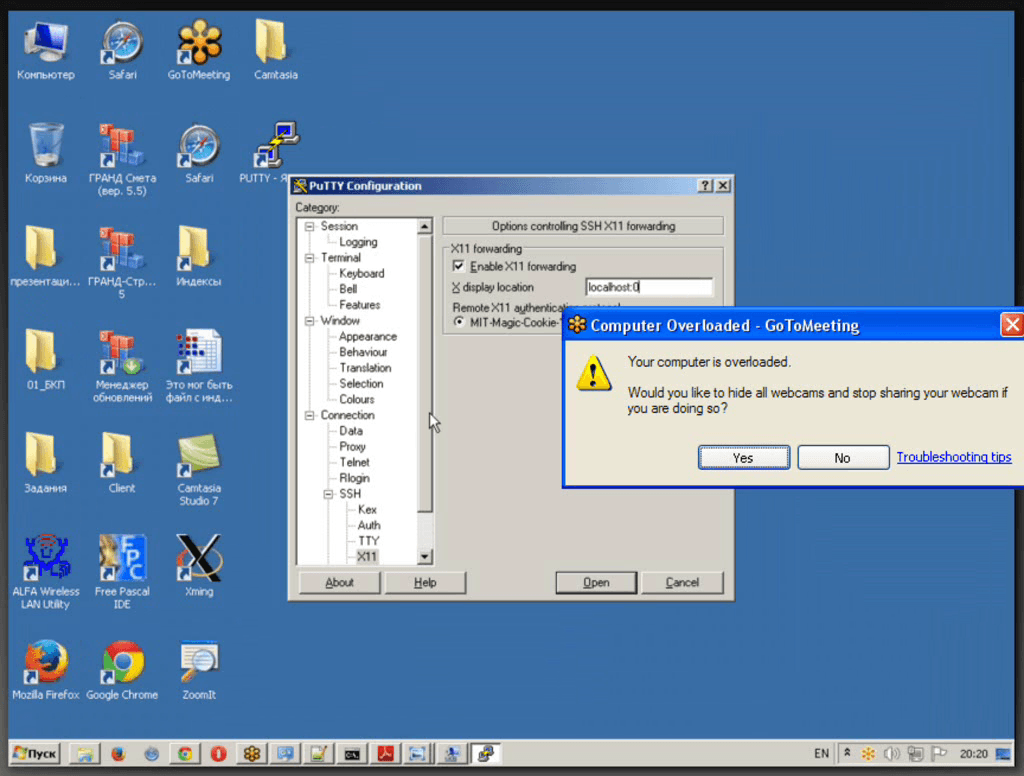1024x776 pixels.
Task: Launch Google Chrome from the desktop
Action: point(122,670)
